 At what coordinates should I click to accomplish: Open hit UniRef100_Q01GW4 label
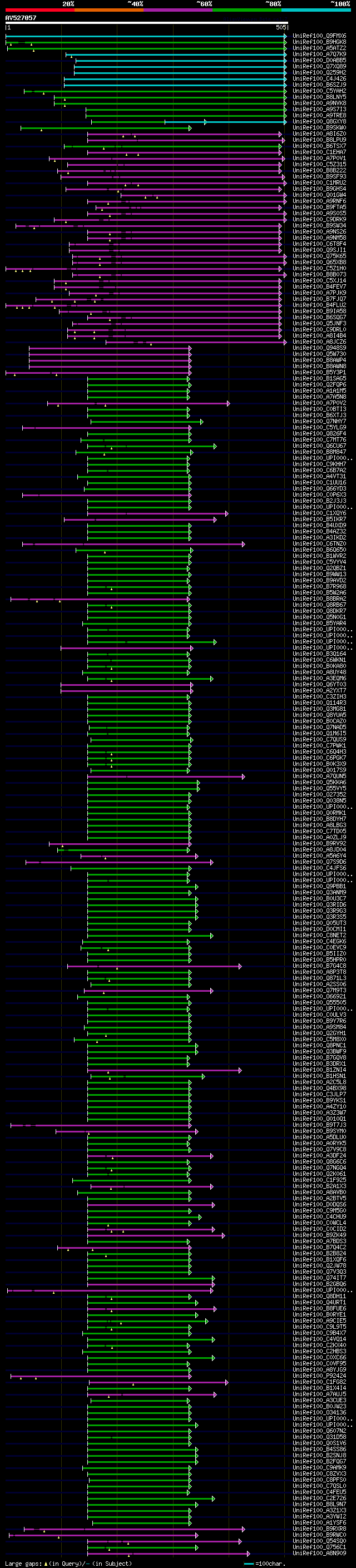coord(319,195)
